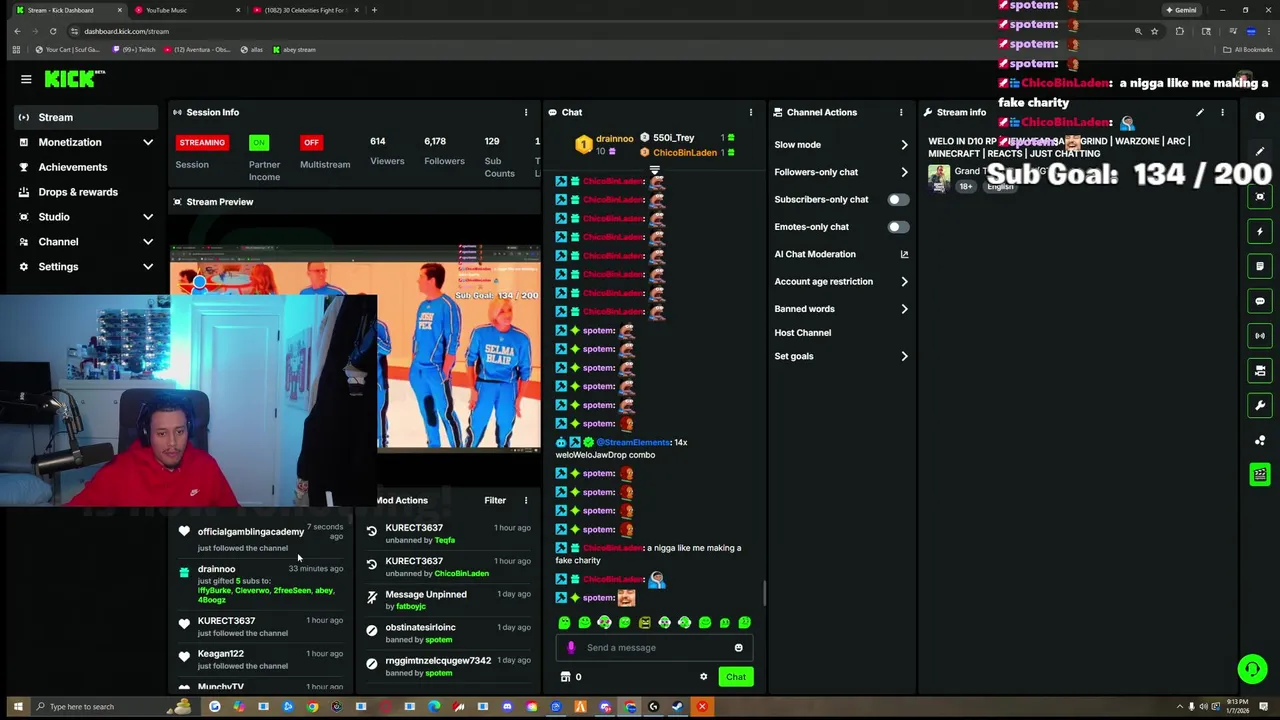The height and width of the screenshot is (720, 1280).
Task: Expand Set goals options
Action: point(904,356)
